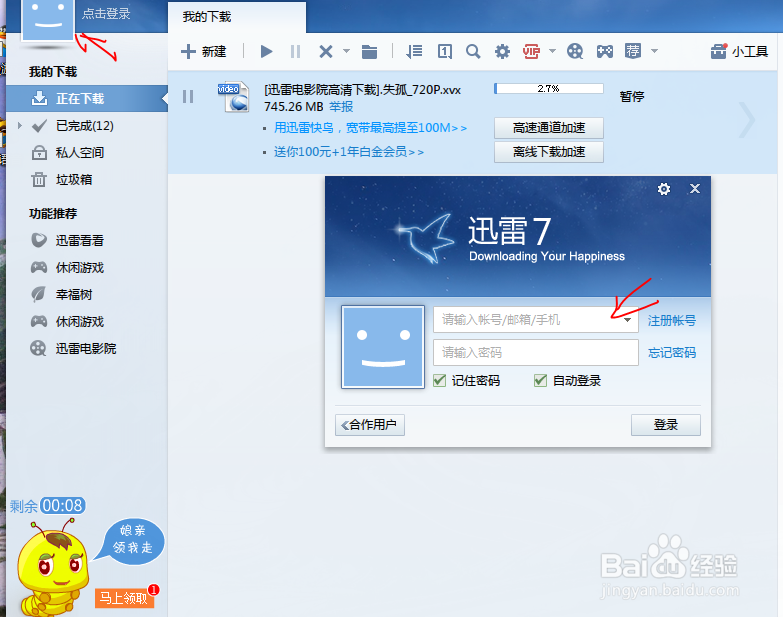Open search with magnifier icon
The height and width of the screenshot is (617, 783).
[473, 51]
